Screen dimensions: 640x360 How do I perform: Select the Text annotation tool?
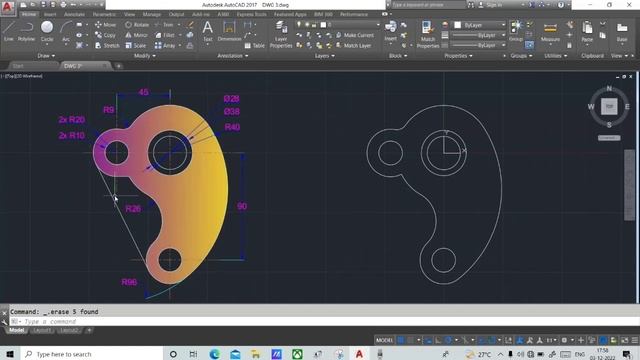click(x=207, y=31)
